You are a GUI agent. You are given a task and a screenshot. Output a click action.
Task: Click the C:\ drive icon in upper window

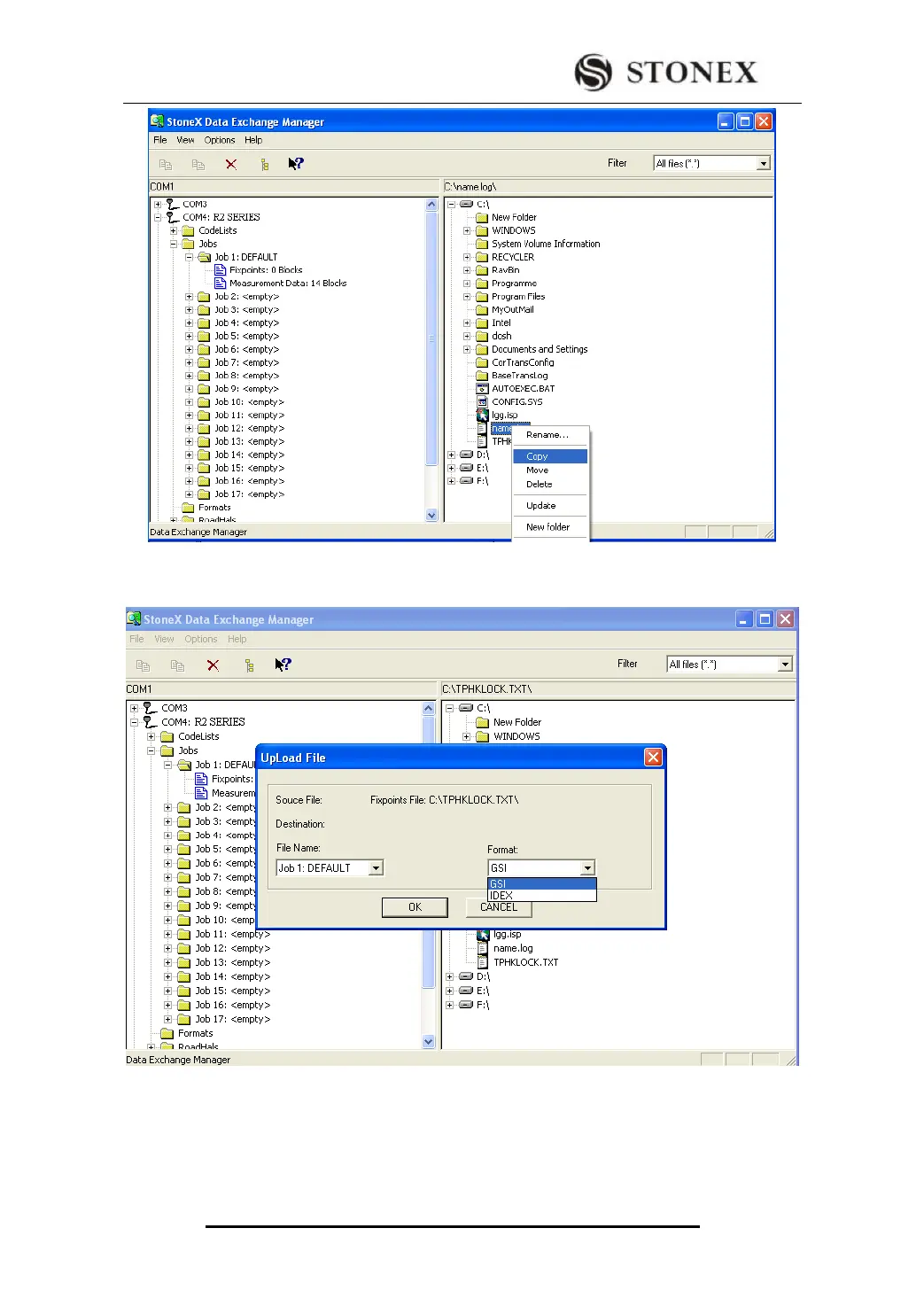point(467,204)
